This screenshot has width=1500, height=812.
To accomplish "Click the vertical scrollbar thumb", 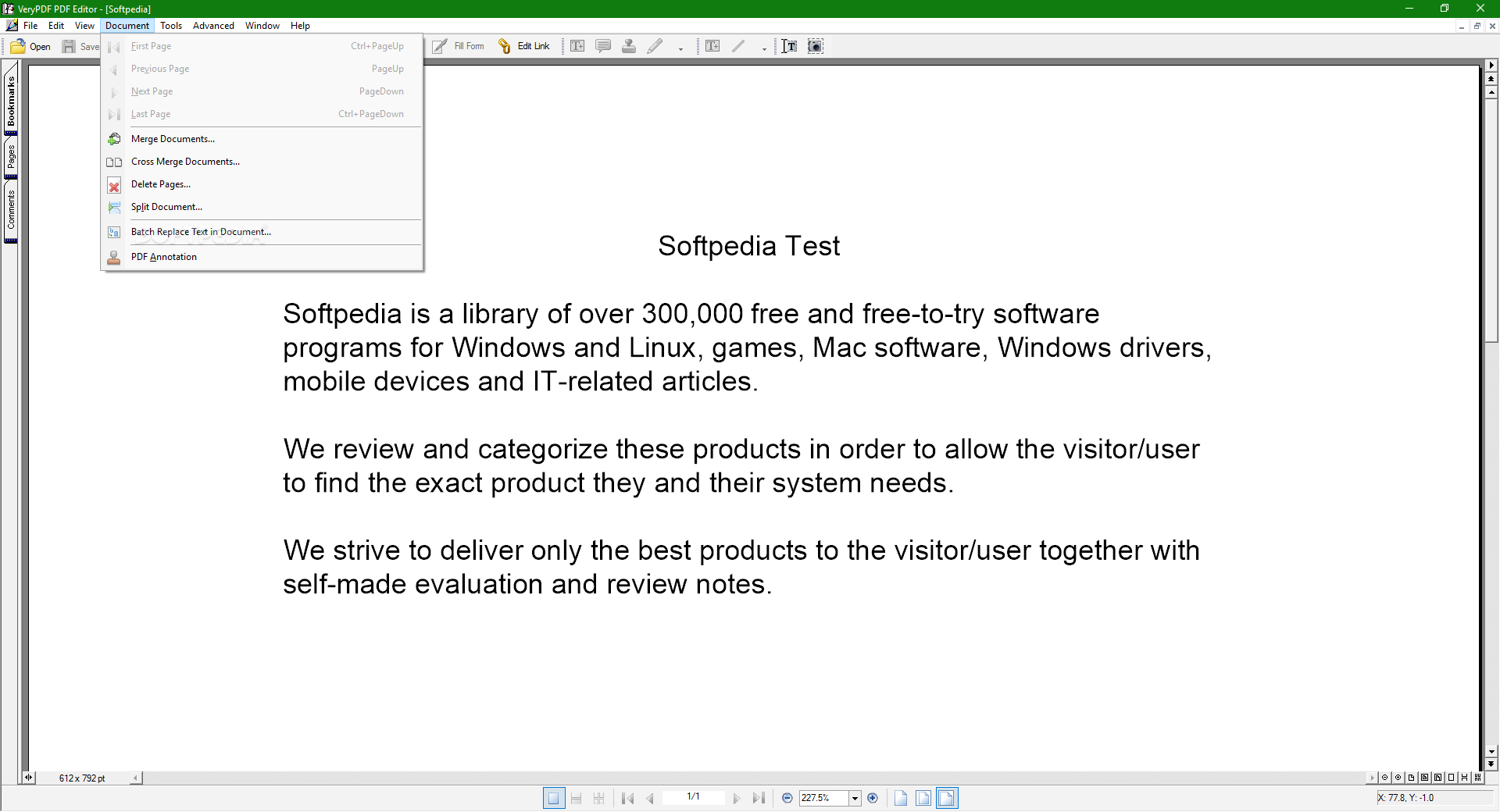I will click(x=1491, y=219).
